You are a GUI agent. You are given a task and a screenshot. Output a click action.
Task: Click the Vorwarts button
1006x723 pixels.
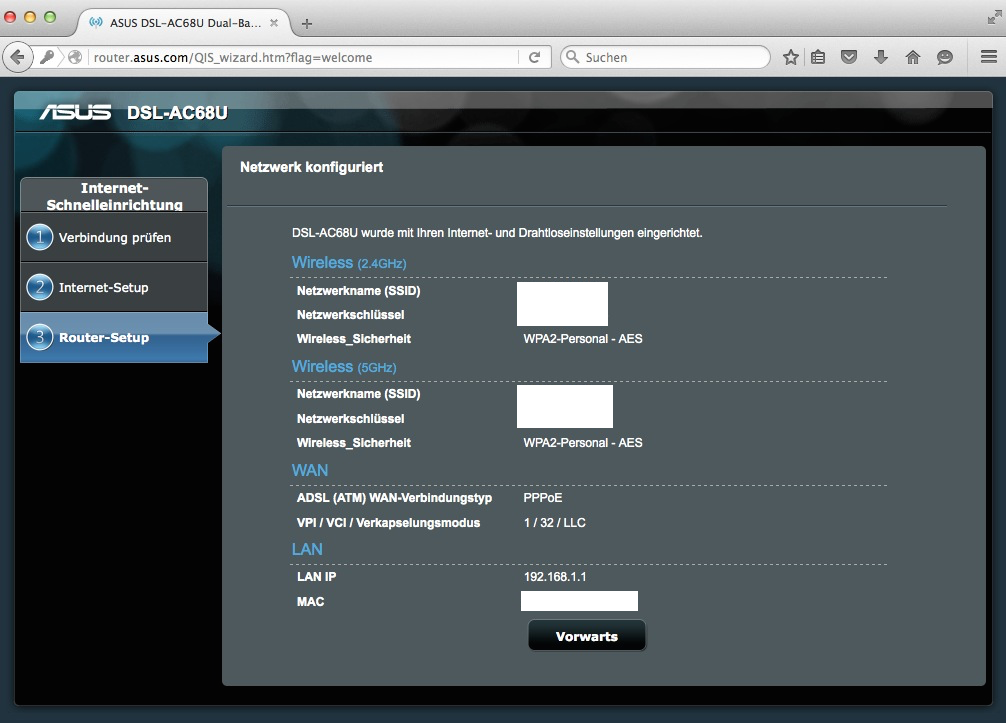pos(587,636)
